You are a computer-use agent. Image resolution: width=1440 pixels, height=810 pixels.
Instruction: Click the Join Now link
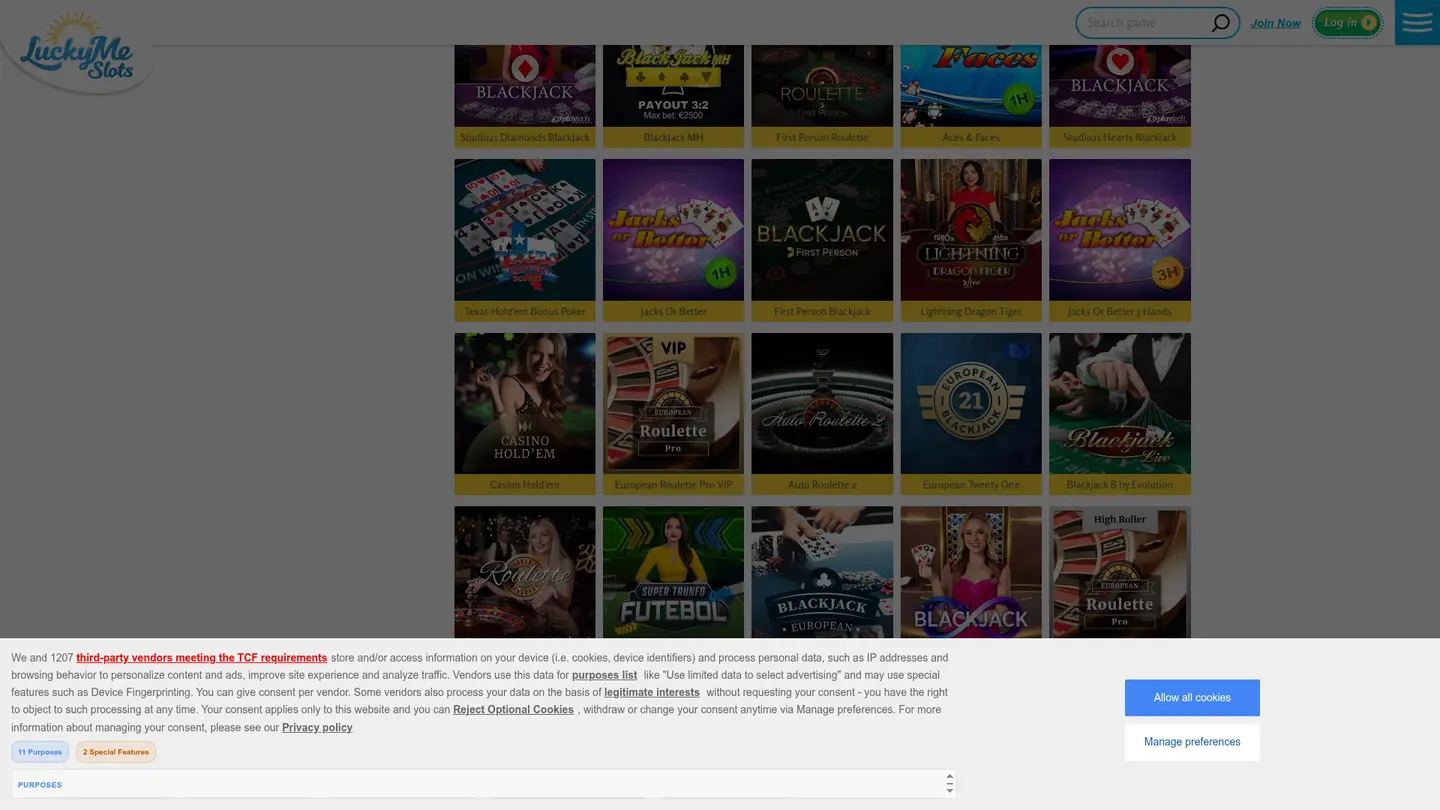coord(1275,23)
